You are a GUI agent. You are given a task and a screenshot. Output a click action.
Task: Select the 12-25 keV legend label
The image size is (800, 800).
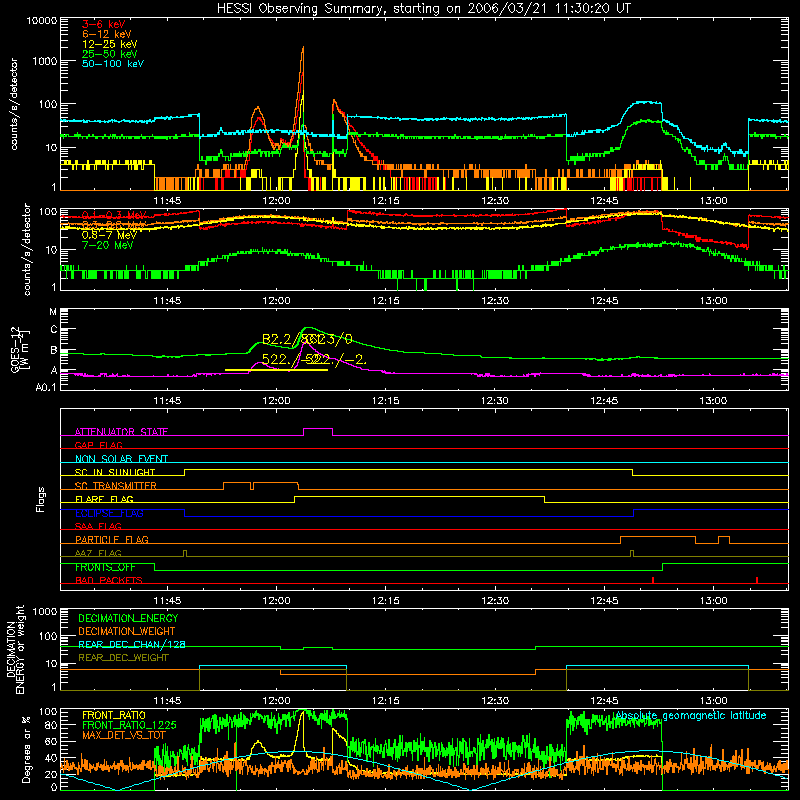tap(109, 44)
